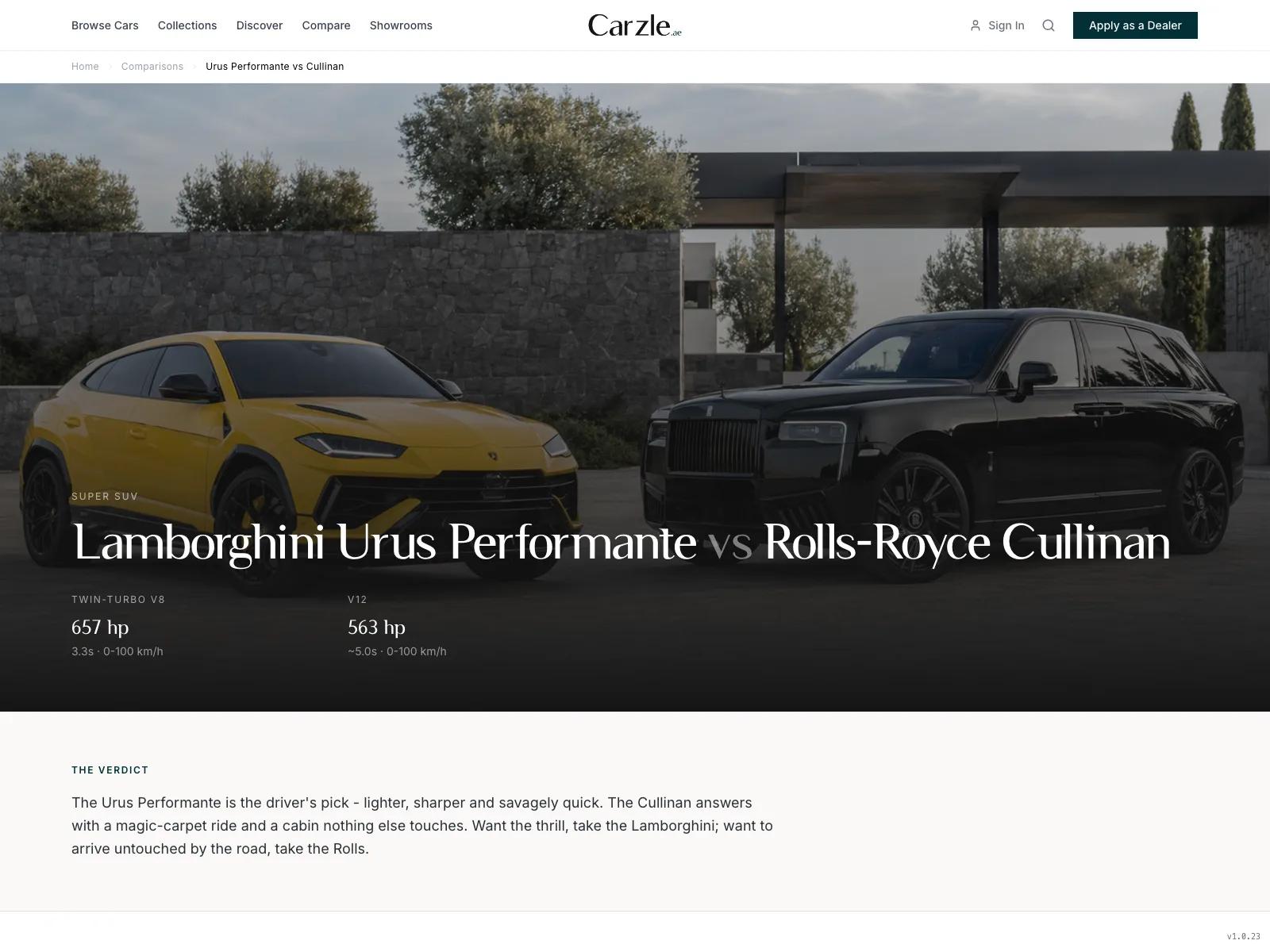The width and height of the screenshot is (1270, 952).
Task: Click the Rolls-Royce Cullinan heading text
Action: point(967,543)
